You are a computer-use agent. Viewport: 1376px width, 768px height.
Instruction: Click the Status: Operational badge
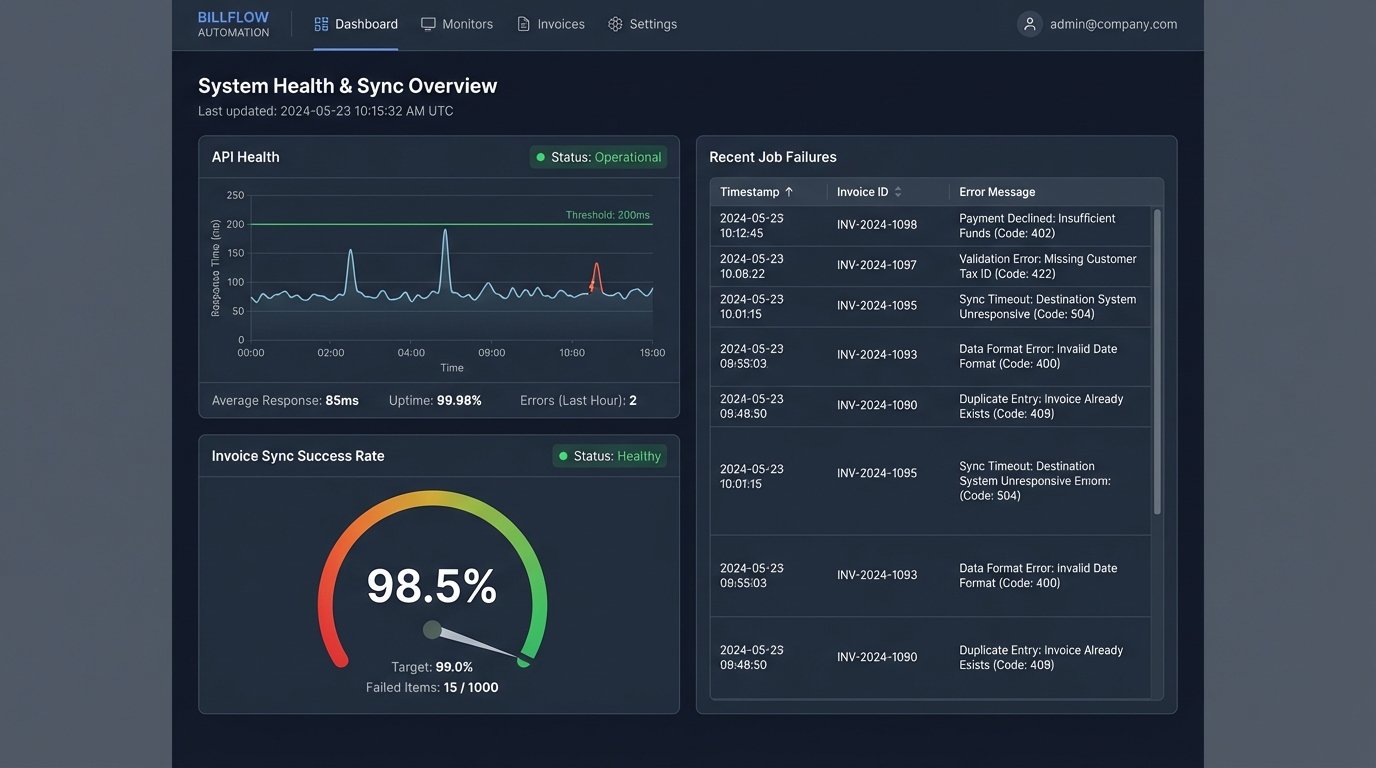(x=598, y=157)
